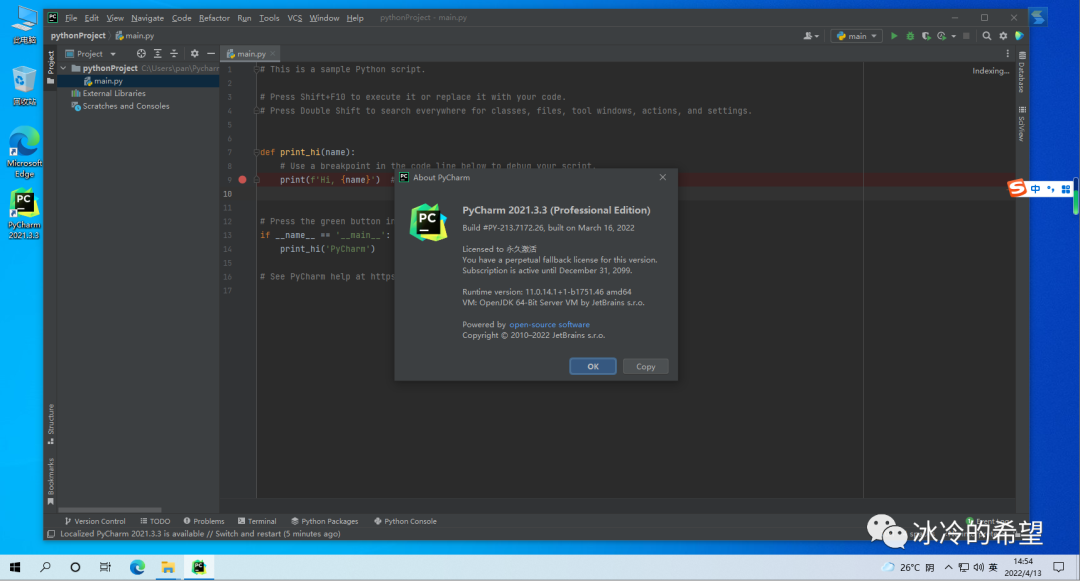Open the Python Packages tab
Screen dimensions: 1080x581
pos(324,521)
